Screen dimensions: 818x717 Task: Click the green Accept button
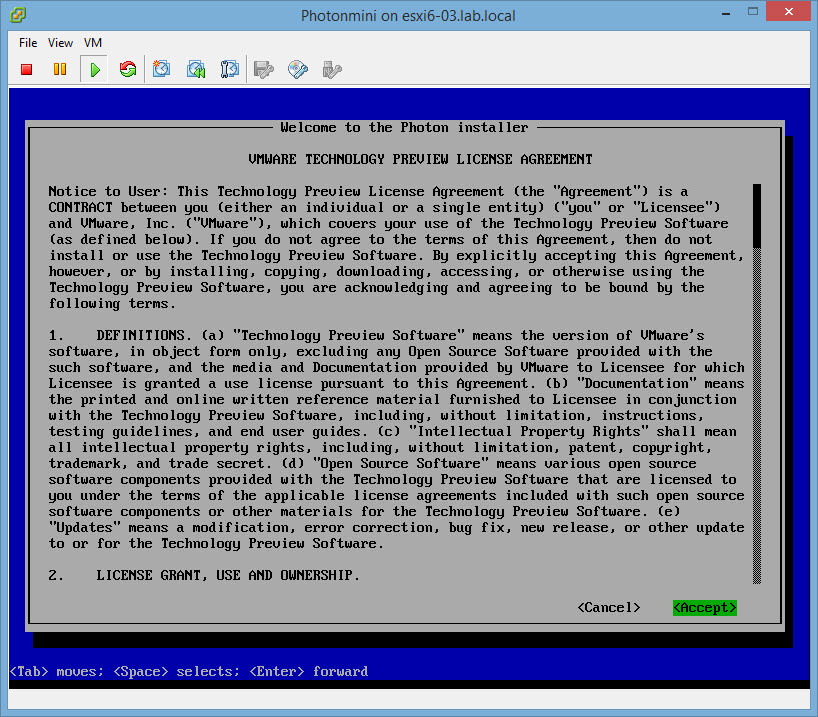[x=705, y=607]
